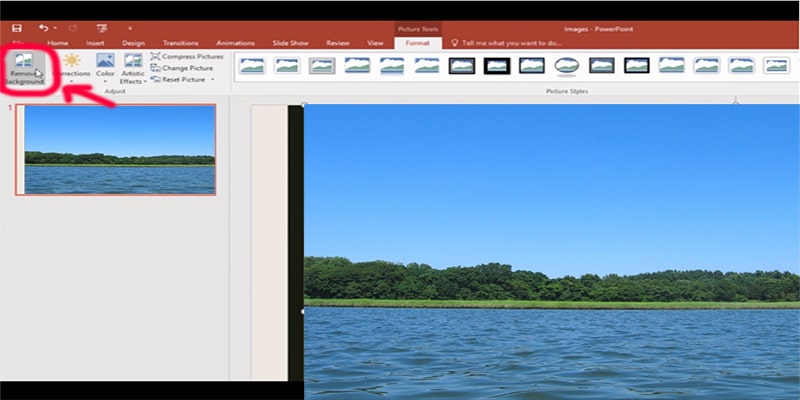Click the greyed Redo icon
The width and height of the screenshot is (800, 400).
coord(72,29)
